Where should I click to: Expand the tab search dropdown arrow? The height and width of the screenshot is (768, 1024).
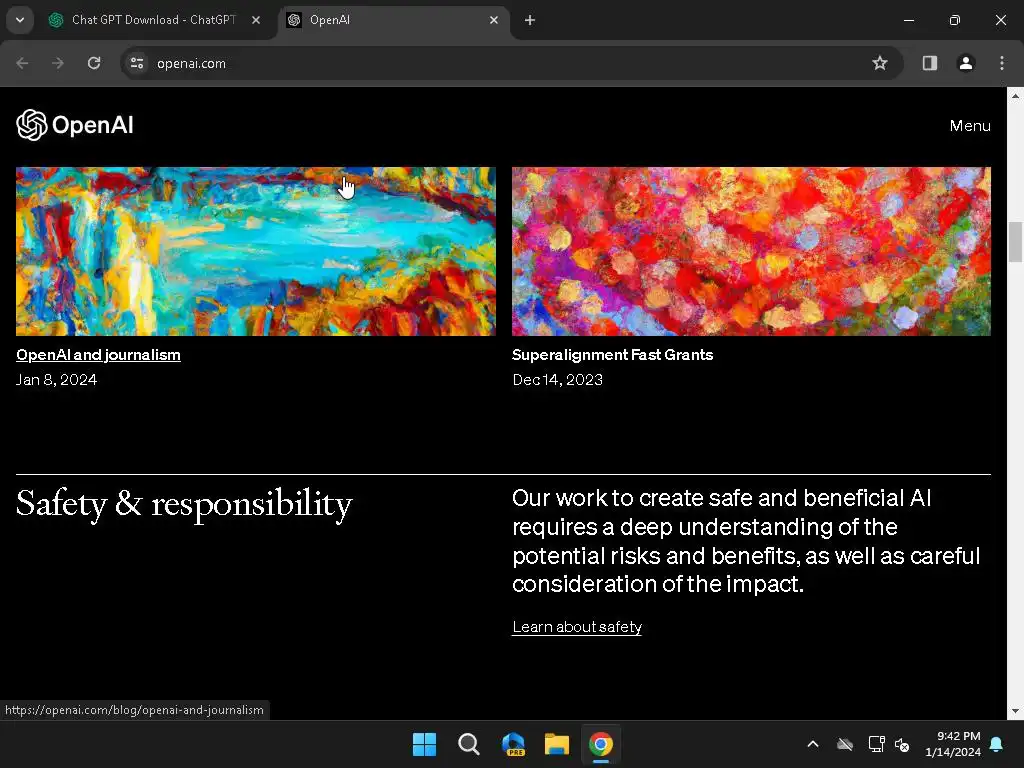pyautogui.click(x=20, y=20)
